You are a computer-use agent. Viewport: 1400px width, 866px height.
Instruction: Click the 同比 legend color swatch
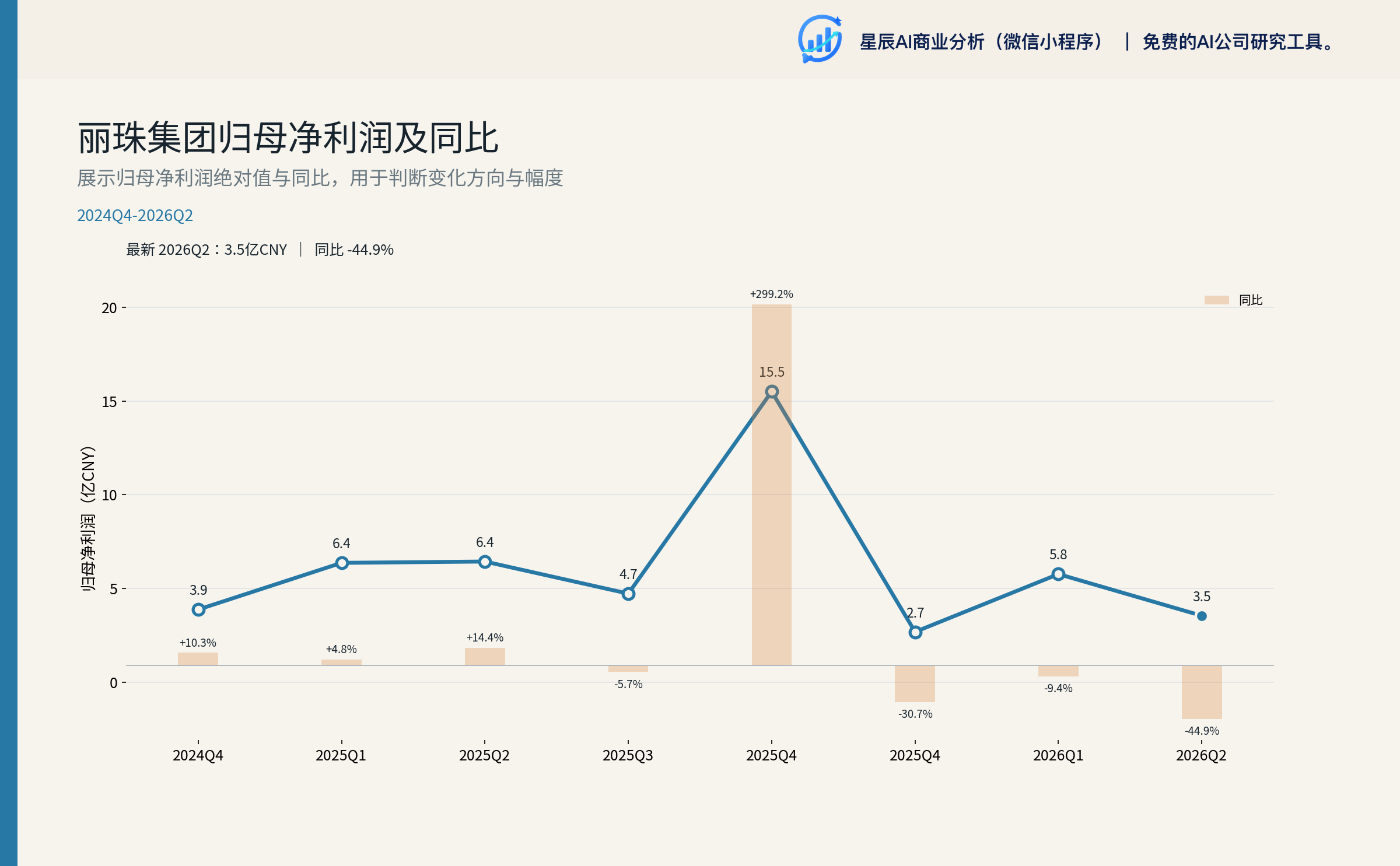[x=1216, y=300]
